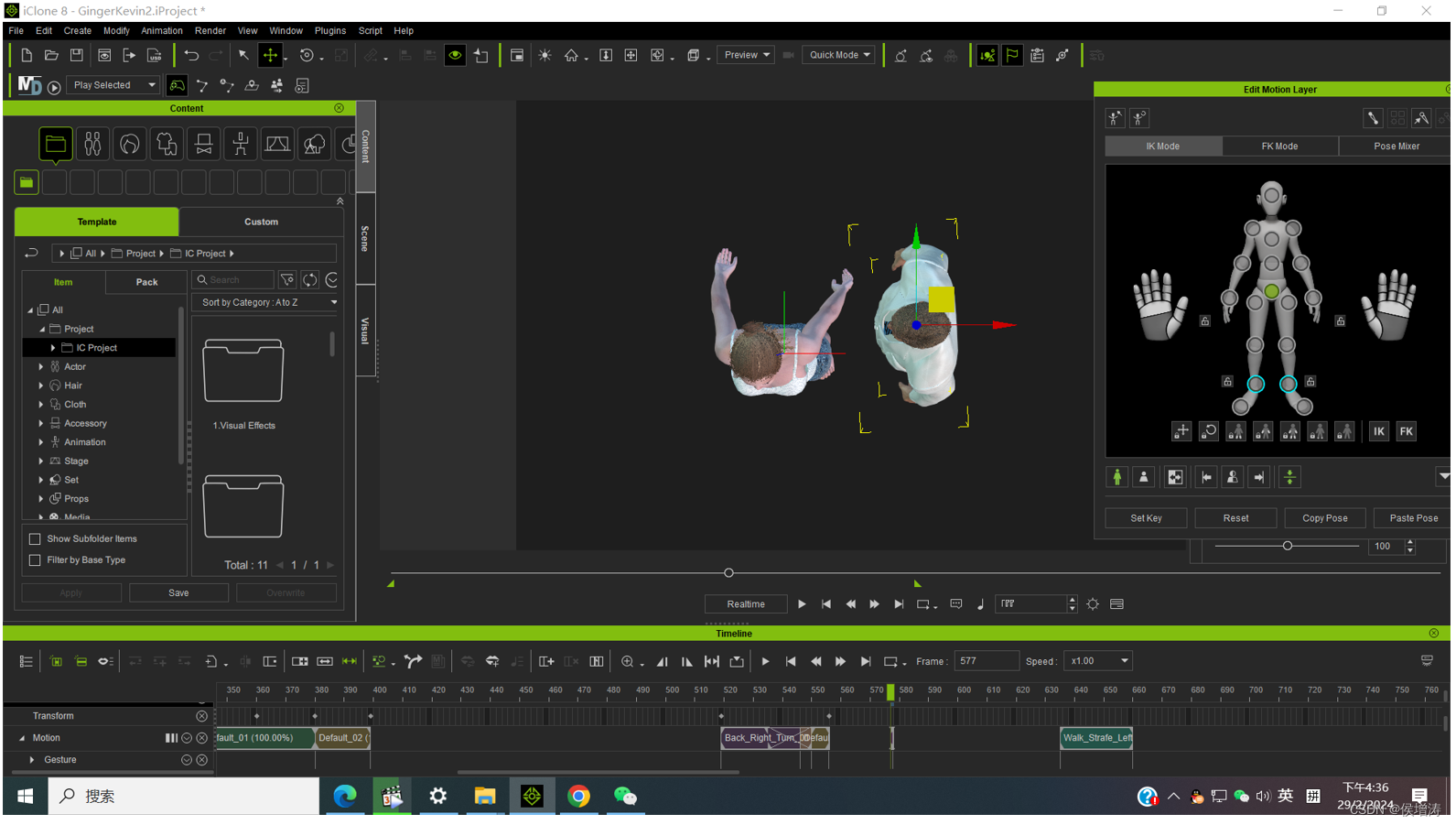Viewport: 1456px width, 825px height.
Task: Click the Set Key button
Action: point(1146,518)
